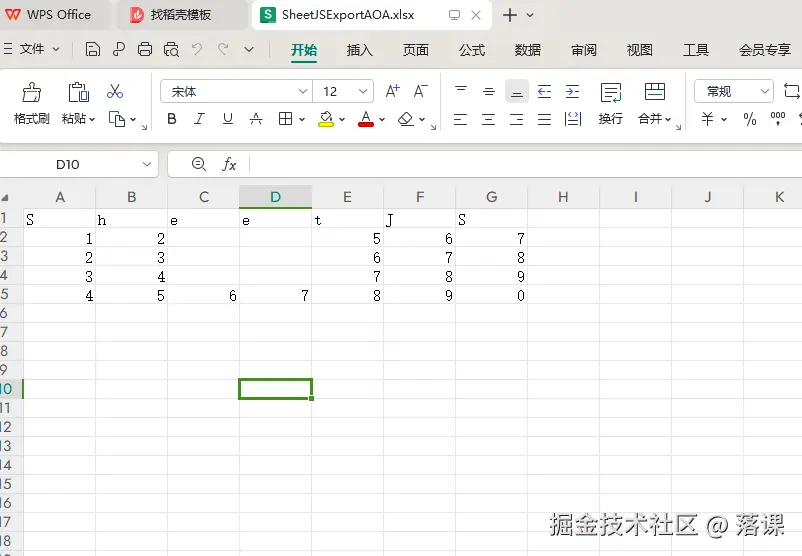Switch to the 数据 ribbon tab
The width and height of the screenshot is (802, 556).
point(527,50)
